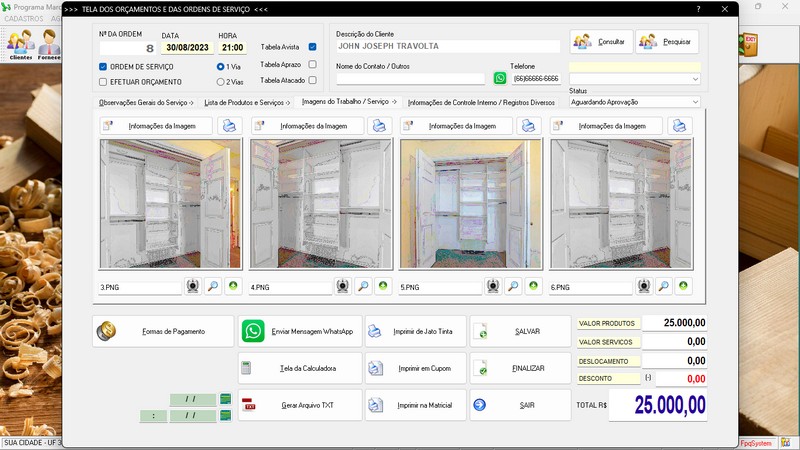Click the green WhatsApp icon beside Telefone
This screenshot has width=800, height=450.
(500, 78)
